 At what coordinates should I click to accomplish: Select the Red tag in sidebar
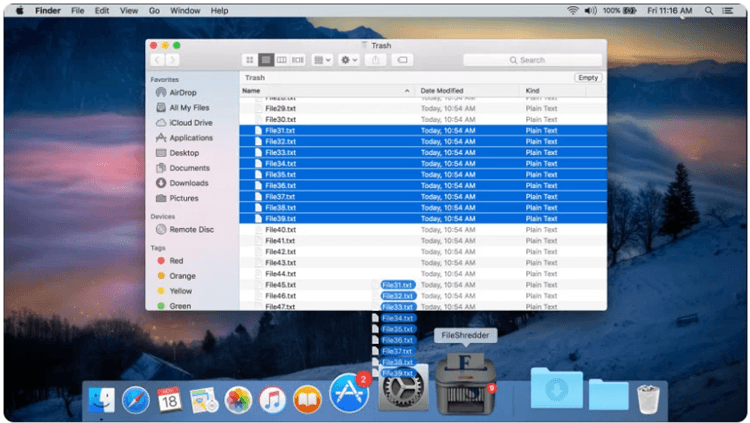pyautogui.click(x=176, y=261)
